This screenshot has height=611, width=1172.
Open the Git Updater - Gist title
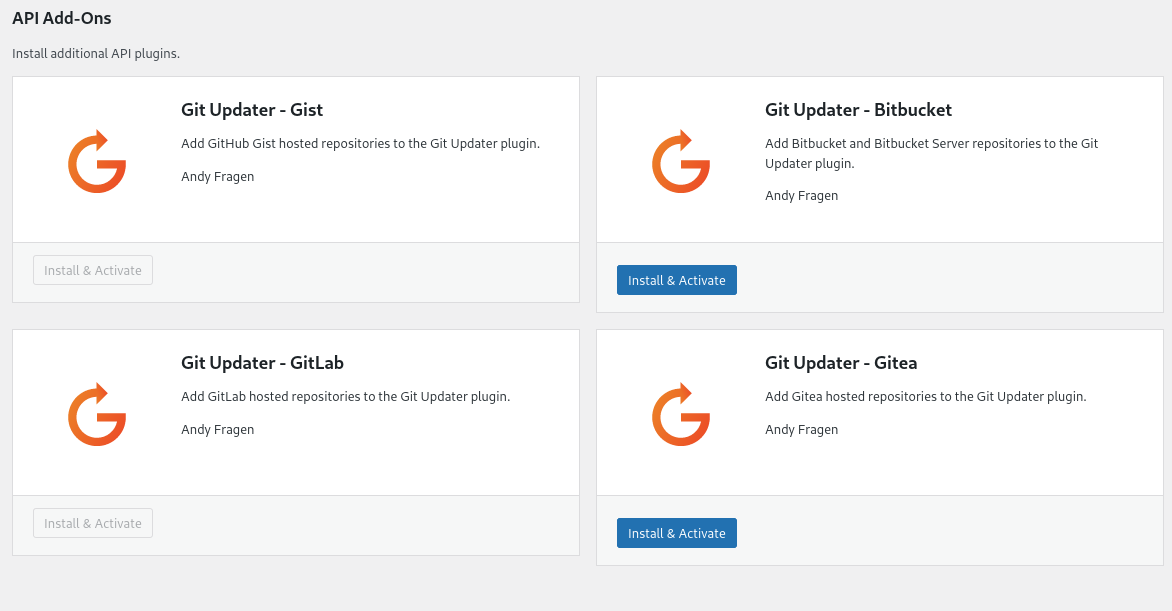tap(251, 110)
